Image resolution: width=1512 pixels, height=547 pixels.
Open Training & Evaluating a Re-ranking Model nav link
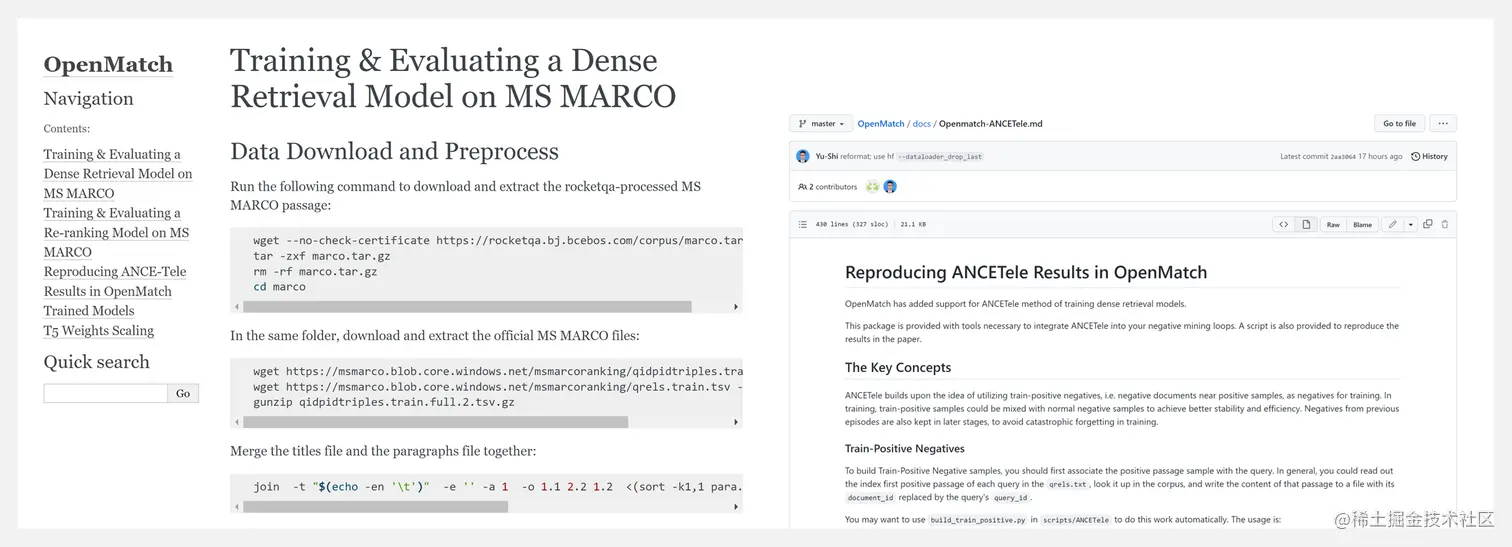[116, 233]
